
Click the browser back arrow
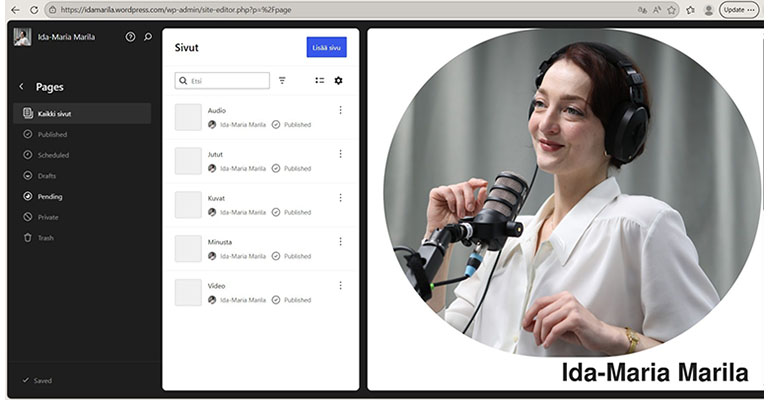[x=14, y=10]
